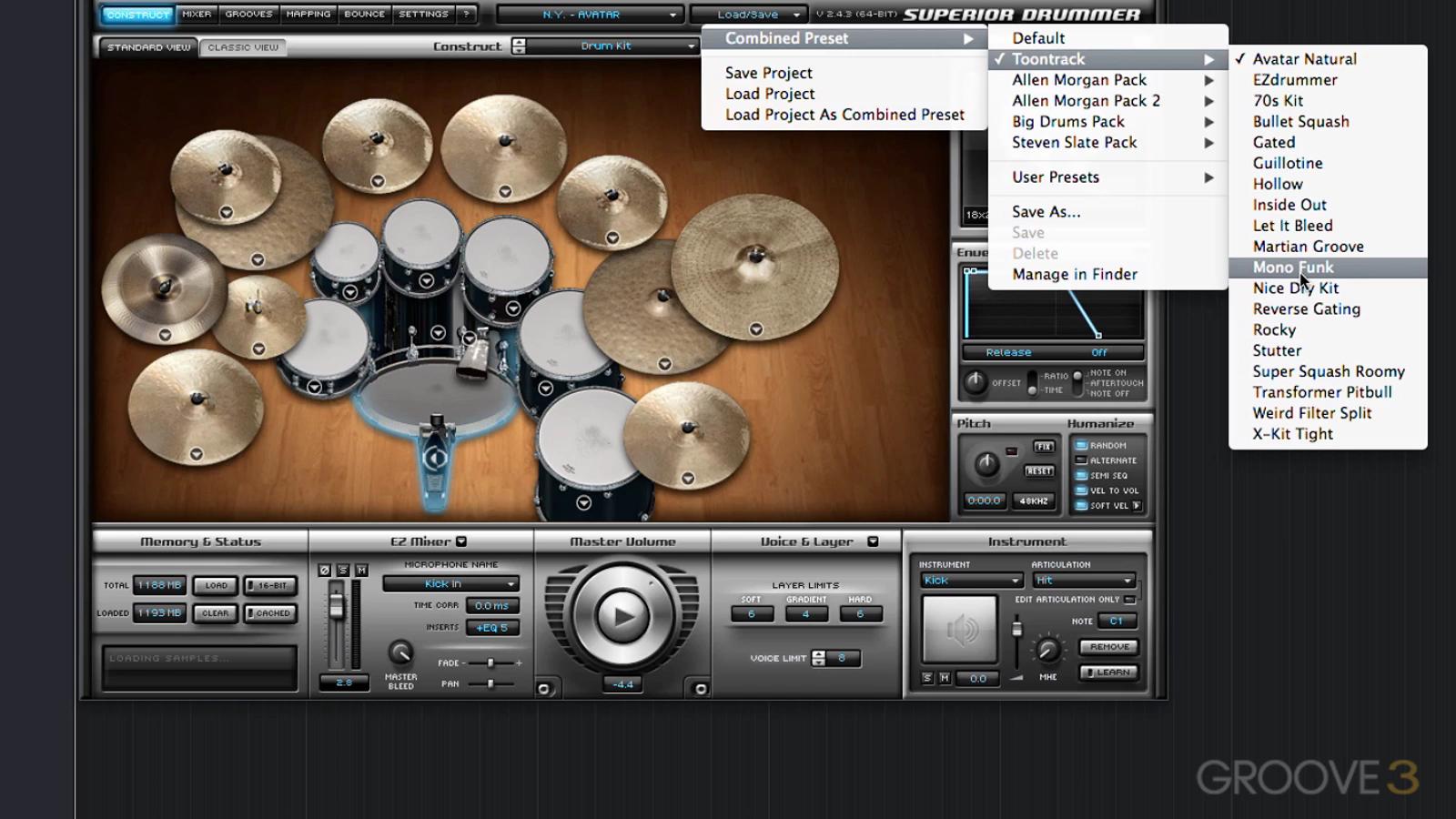
Task: Open the Load/Save dropdown
Action: tap(748, 15)
